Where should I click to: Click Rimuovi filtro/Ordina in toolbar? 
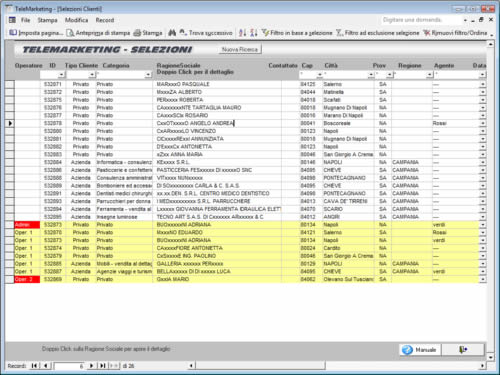point(455,33)
